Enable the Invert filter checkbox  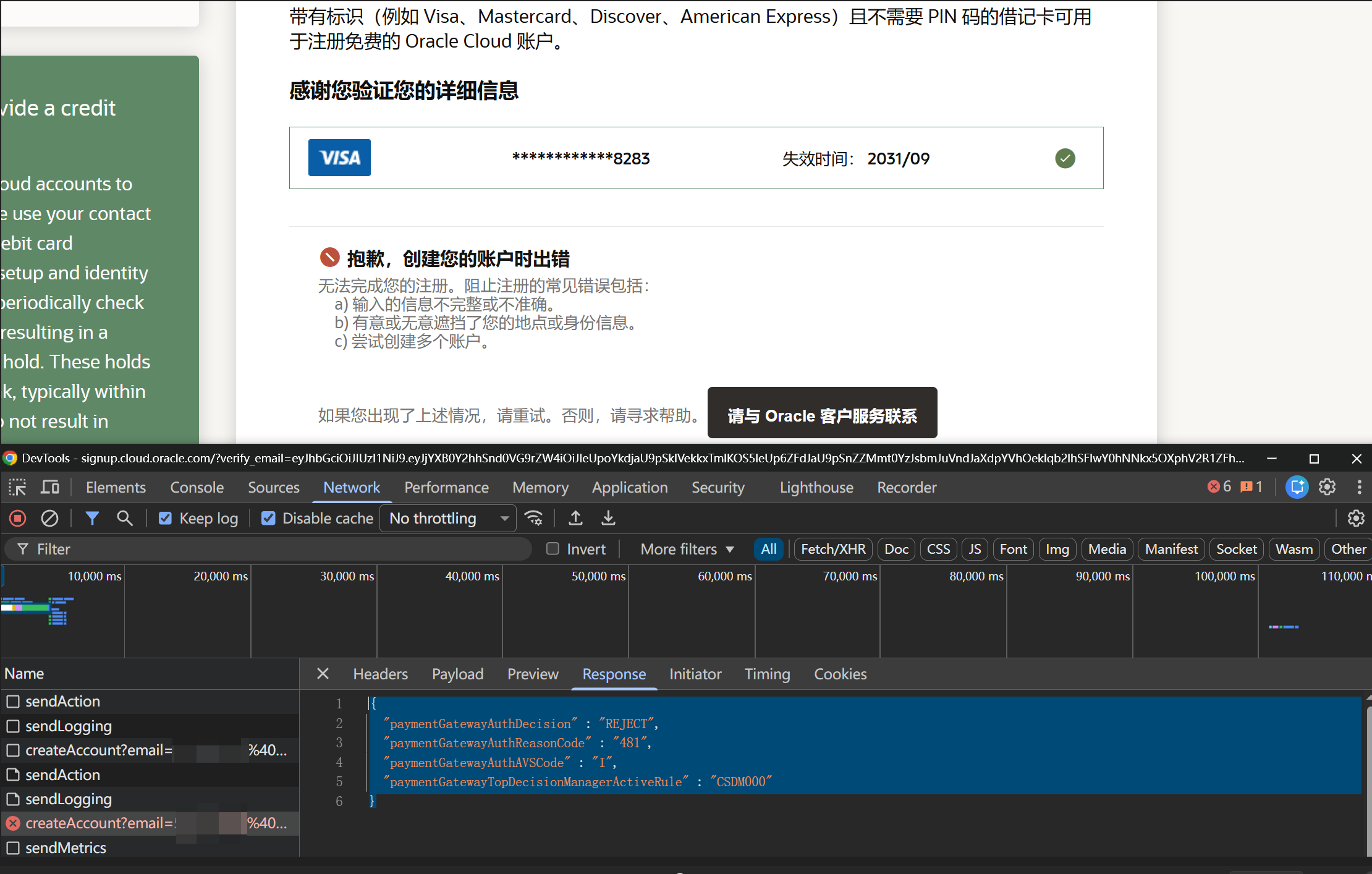[553, 549]
